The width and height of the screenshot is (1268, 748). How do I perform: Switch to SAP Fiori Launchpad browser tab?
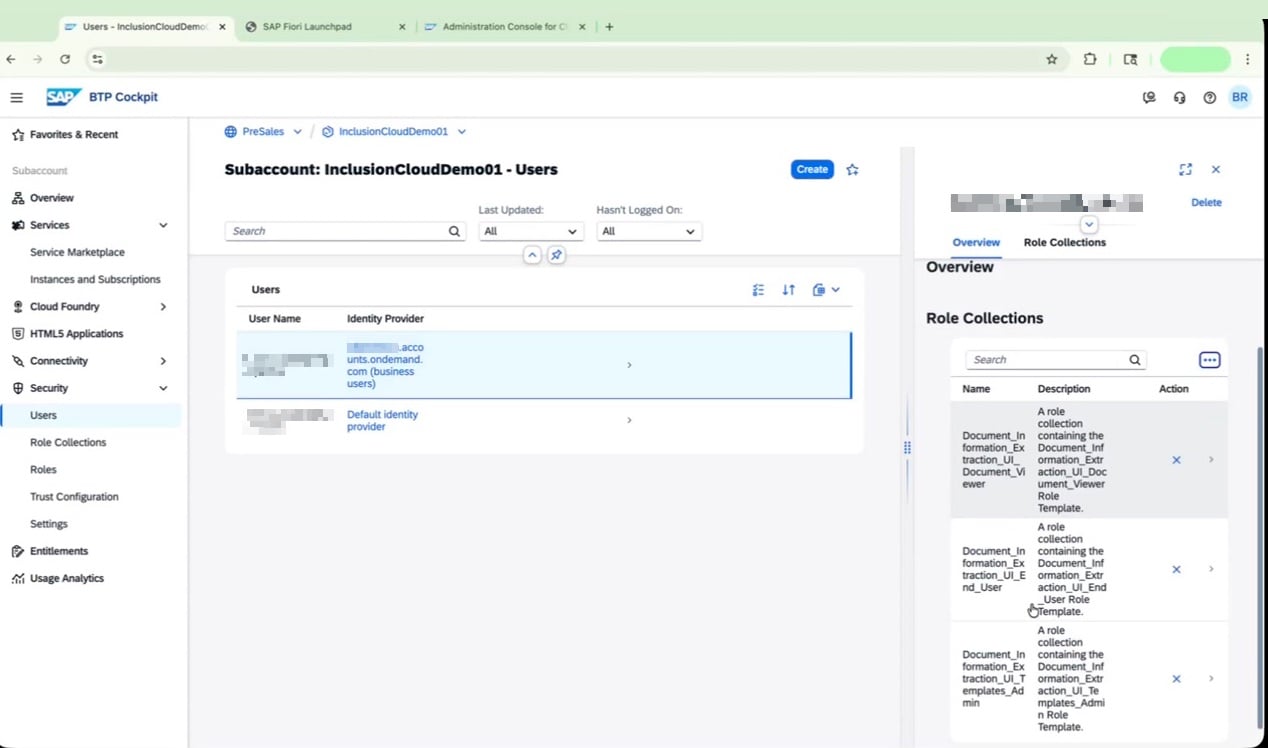(326, 27)
